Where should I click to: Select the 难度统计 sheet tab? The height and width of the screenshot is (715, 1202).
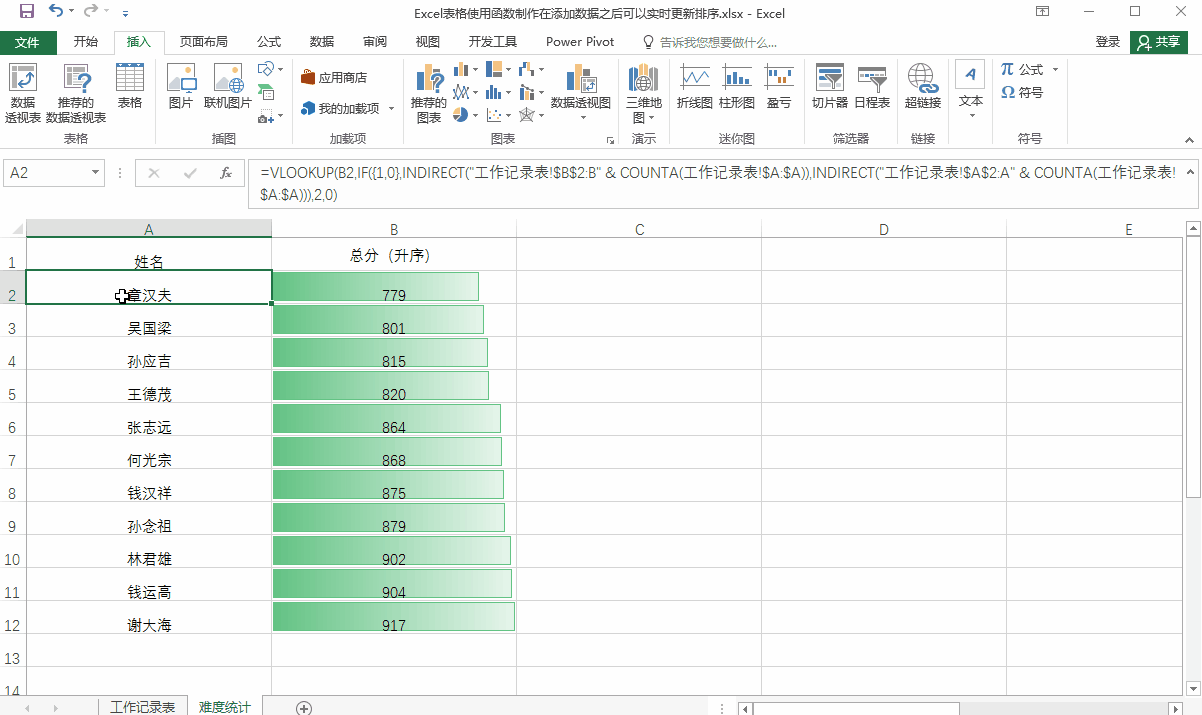(x=224, y=707)
